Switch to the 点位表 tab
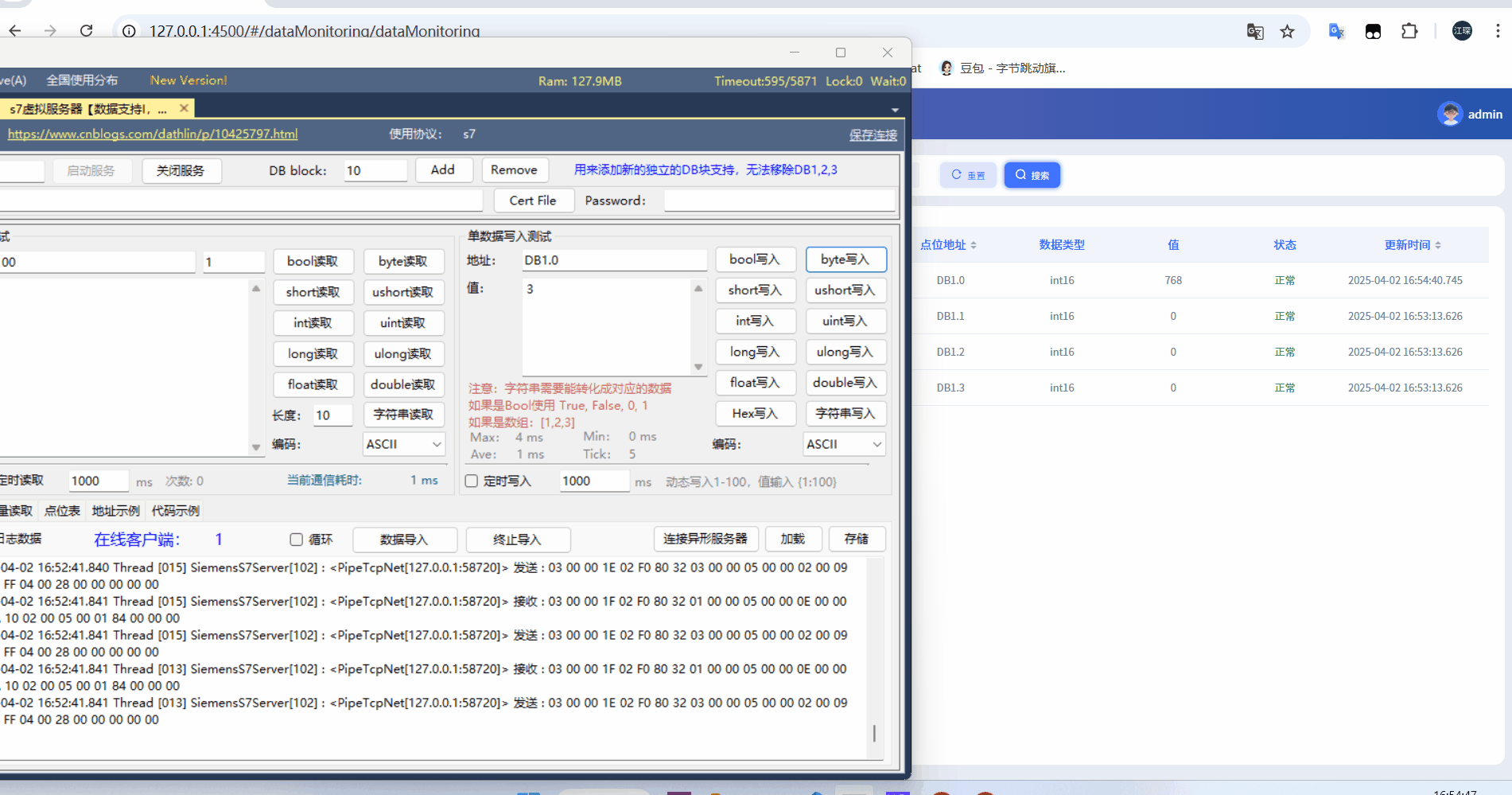The image size is (1512, 795). click(x=62, y=511)
